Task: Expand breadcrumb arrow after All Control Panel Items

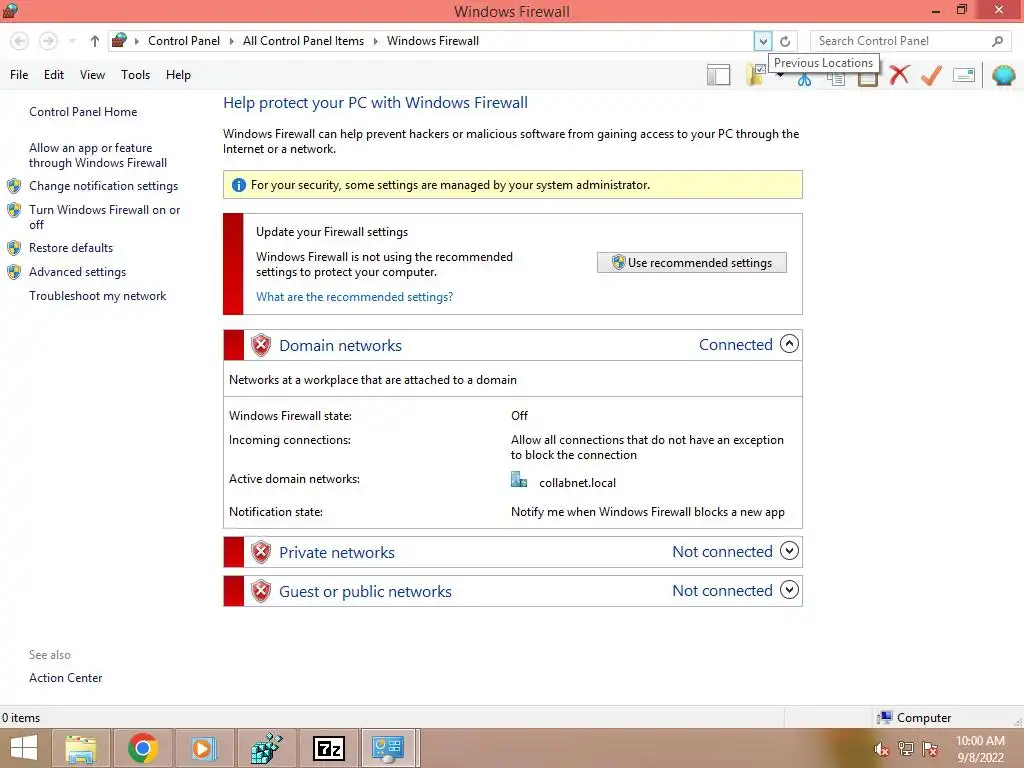Action: click(x=376, y=41)
